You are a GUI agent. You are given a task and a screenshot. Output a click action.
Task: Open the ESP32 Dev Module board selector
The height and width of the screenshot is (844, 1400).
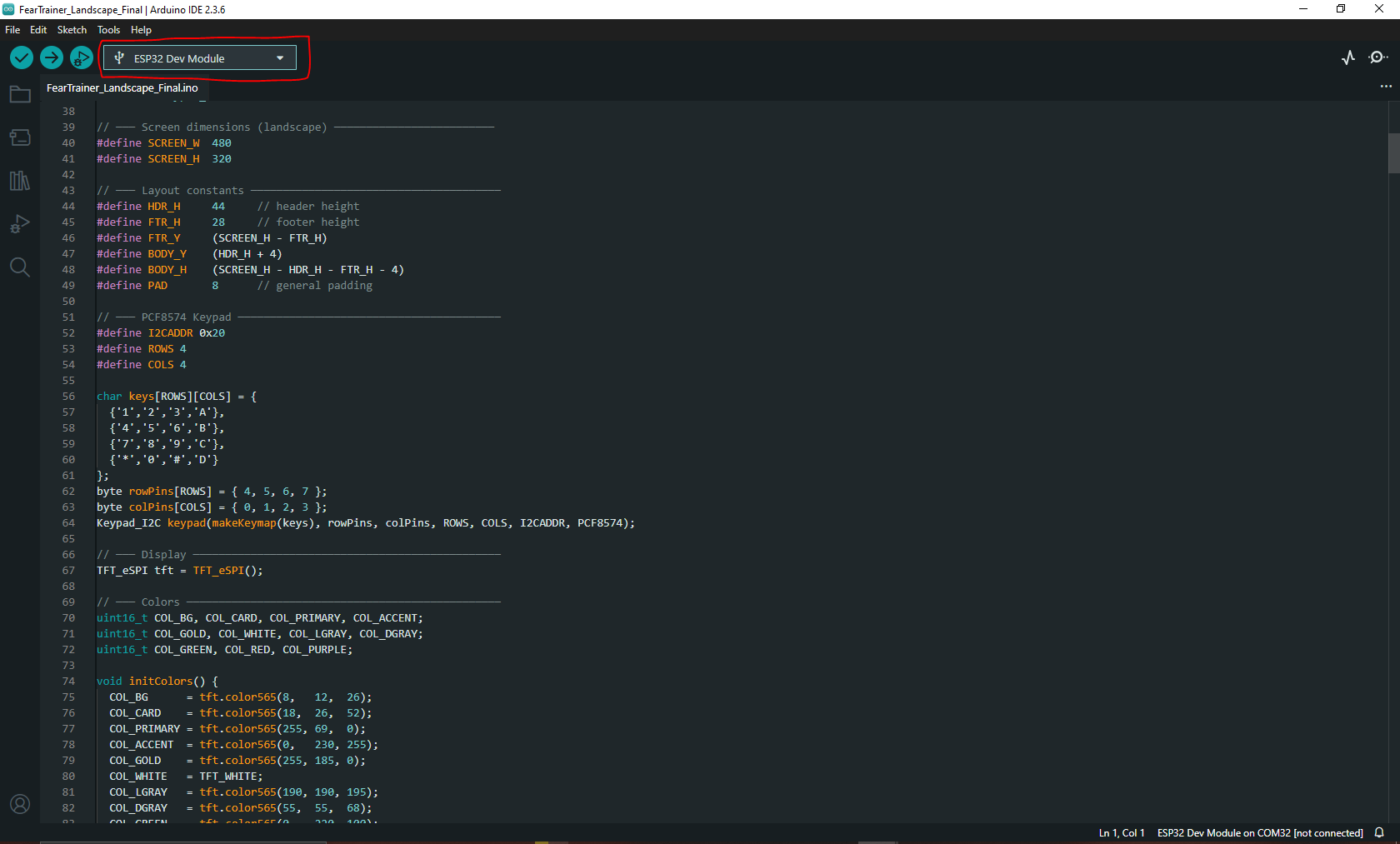click(x=200, y=58)
